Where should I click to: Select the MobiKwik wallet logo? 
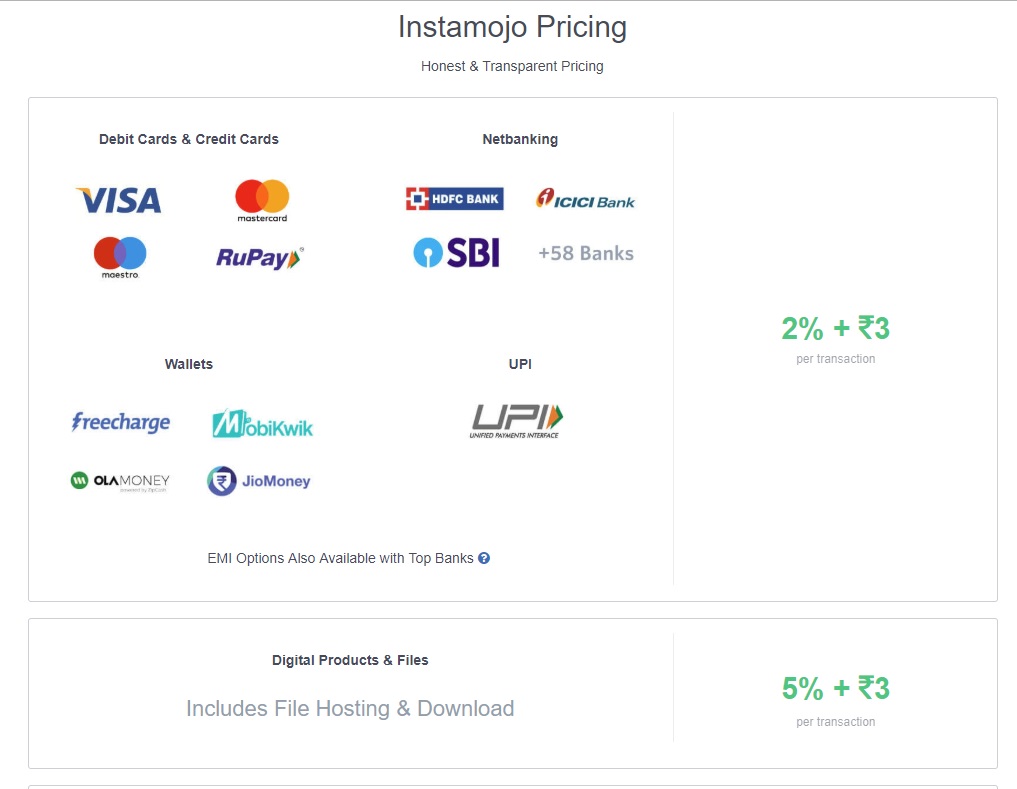pyautogui.click(x=263, y=424)
